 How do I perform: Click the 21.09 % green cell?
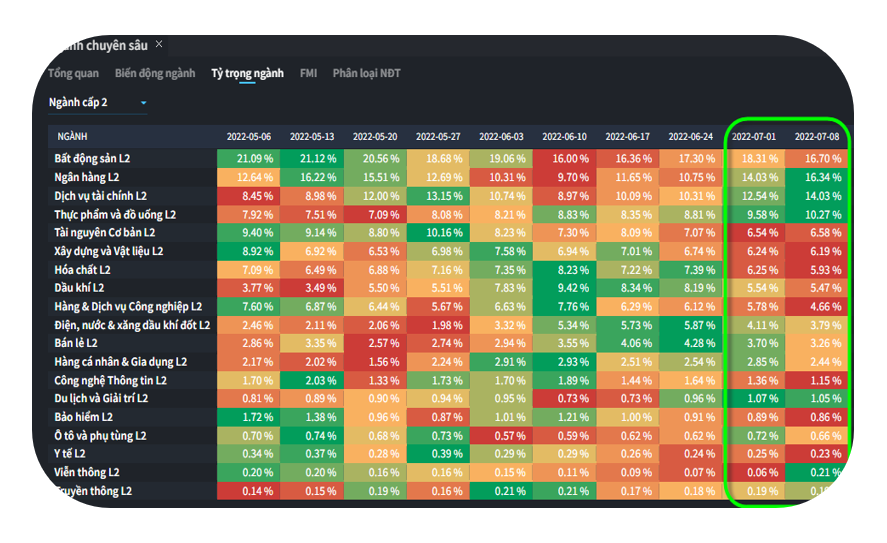[249, 158]
